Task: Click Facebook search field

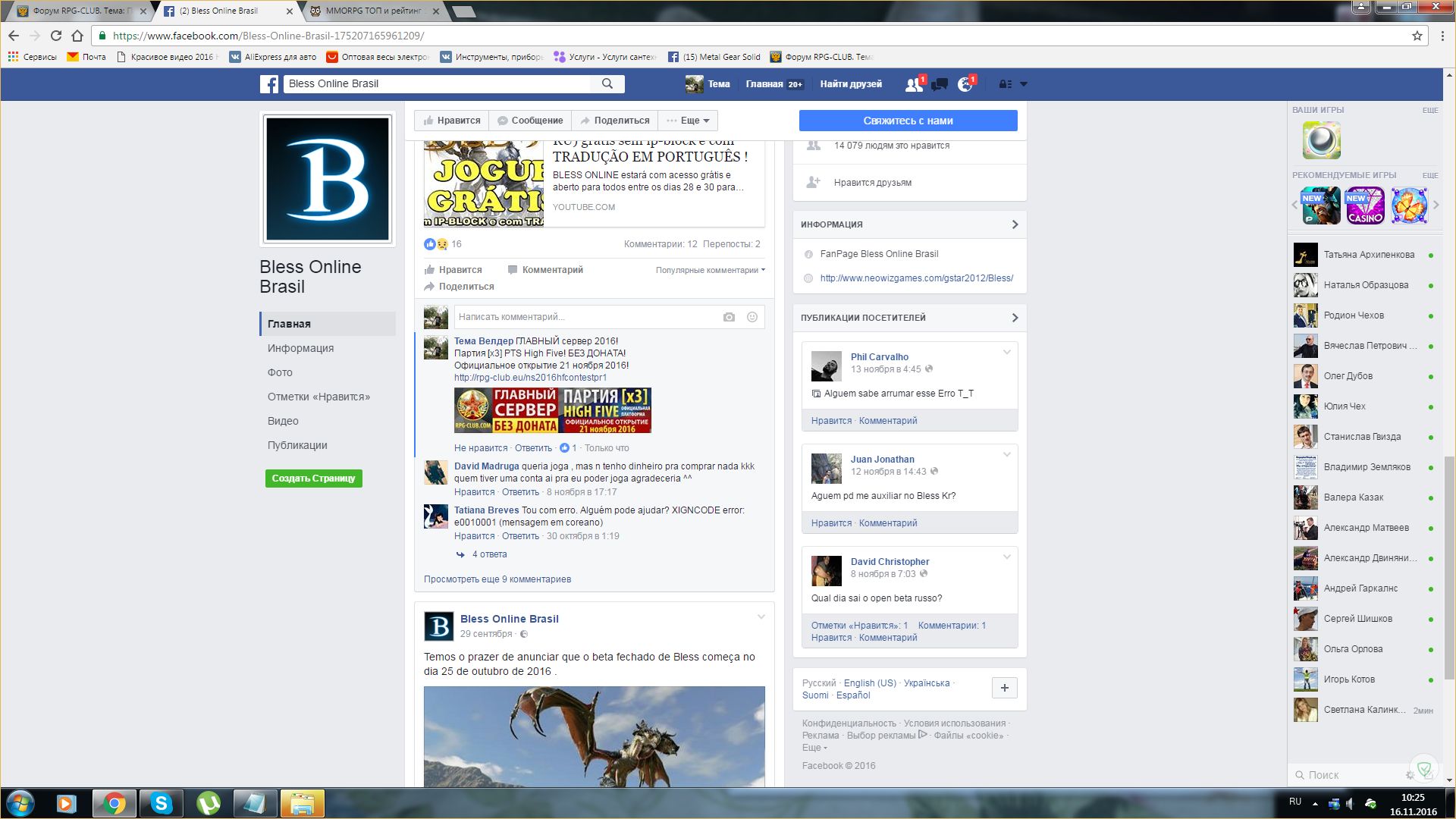Action: 438,84
